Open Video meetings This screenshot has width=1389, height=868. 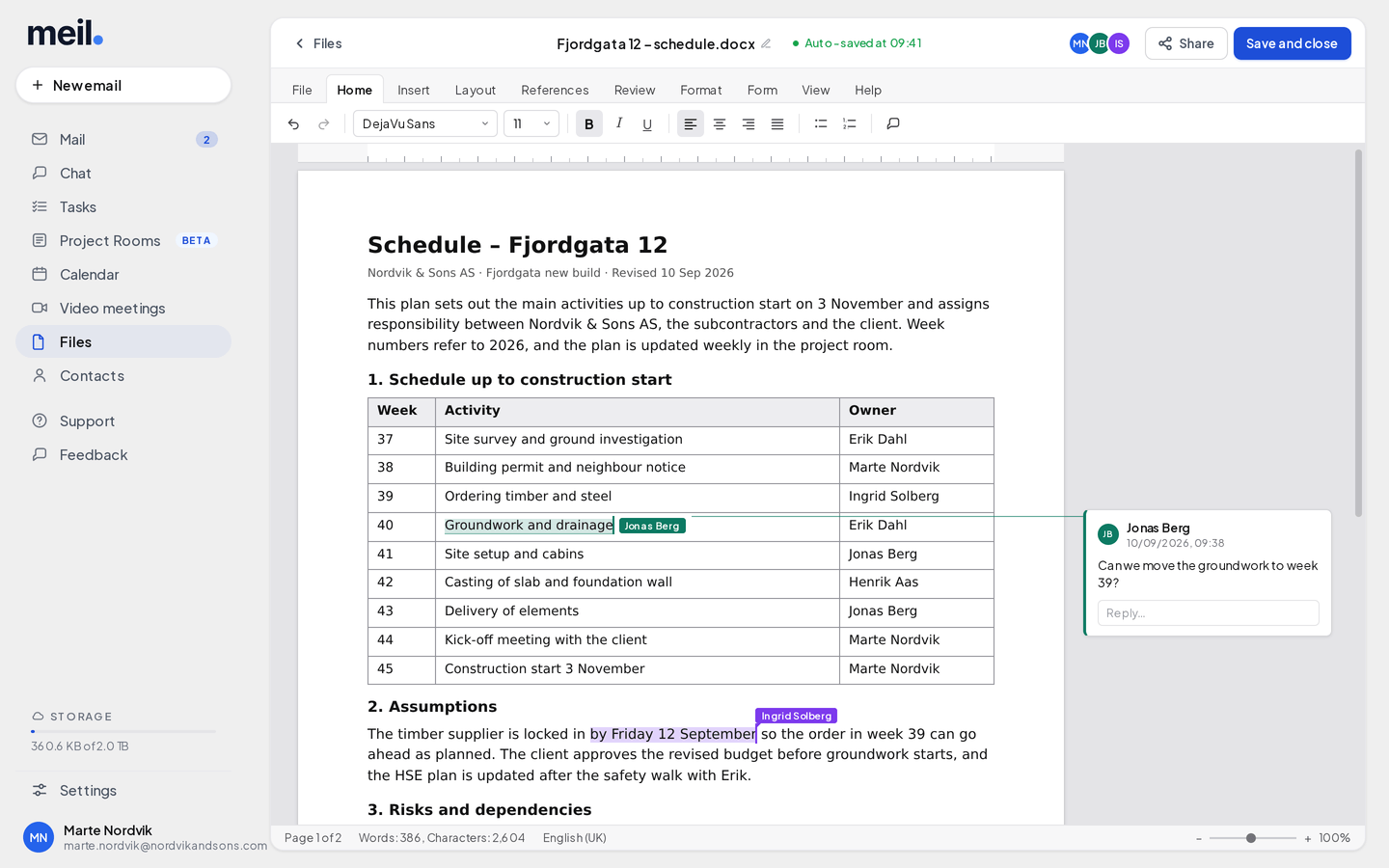[x=123, y=308]
